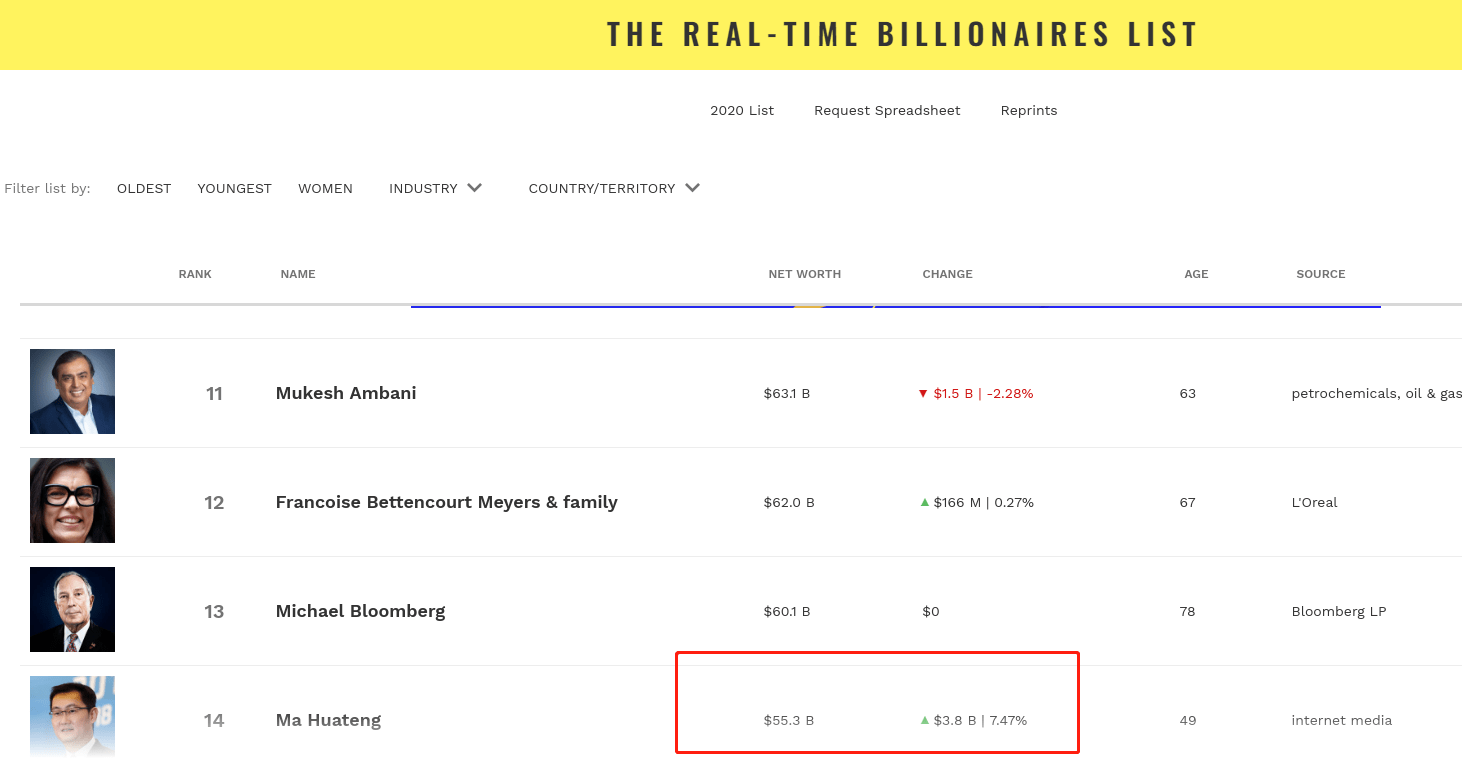
Task: Click Request Spreadsheet link
Action: [887, 110]
